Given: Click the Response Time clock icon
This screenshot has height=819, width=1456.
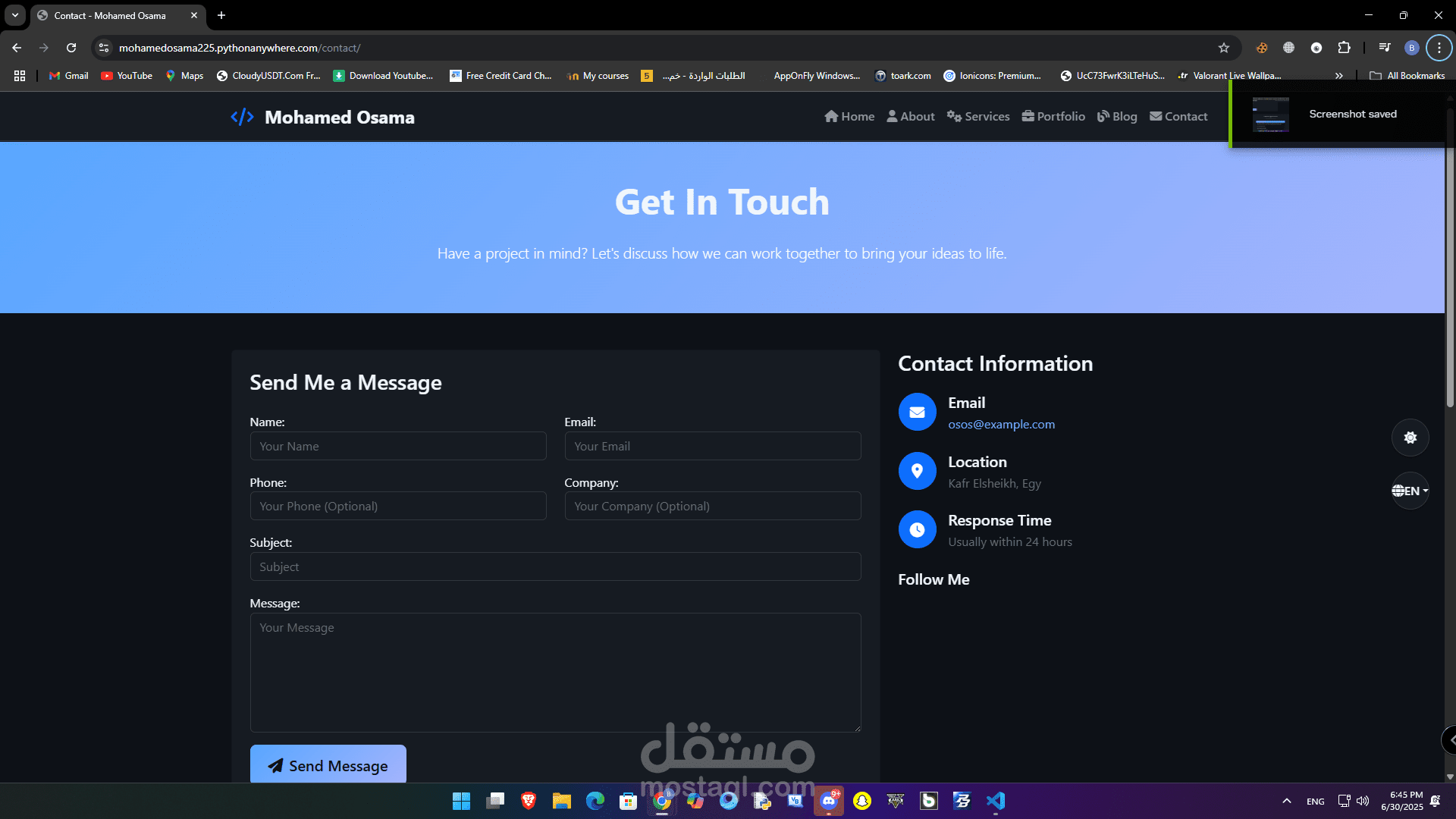Looking at the screenshot, I should tap(917, 529).
